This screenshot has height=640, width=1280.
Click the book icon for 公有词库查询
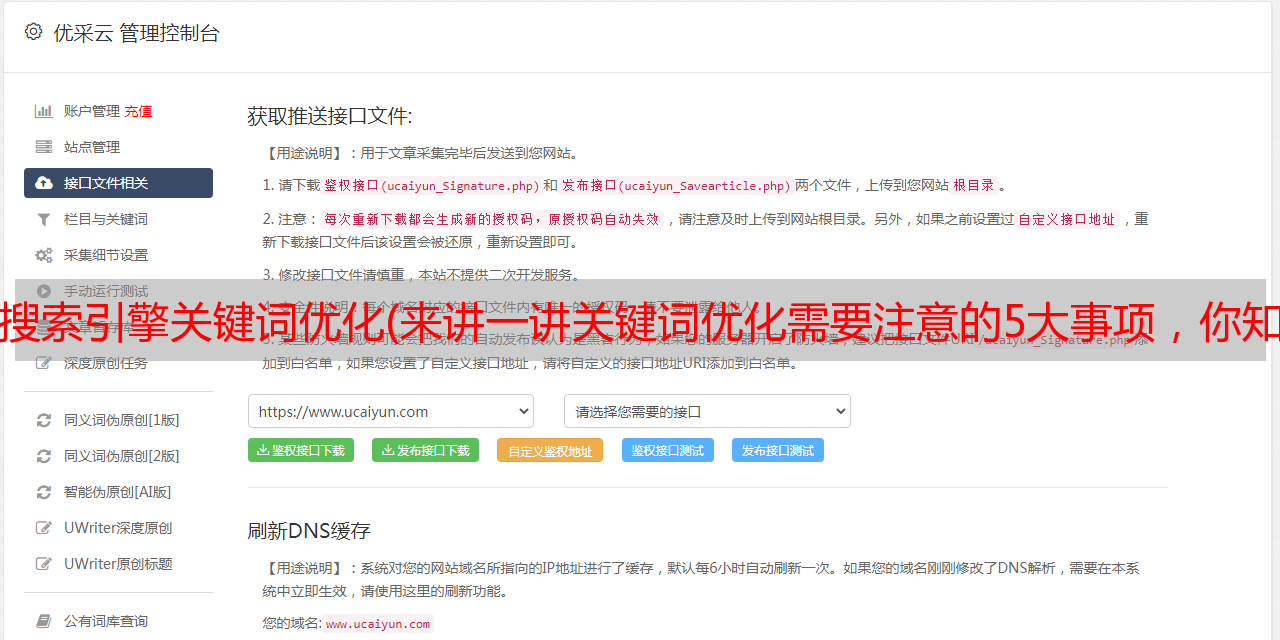(44, 621)
